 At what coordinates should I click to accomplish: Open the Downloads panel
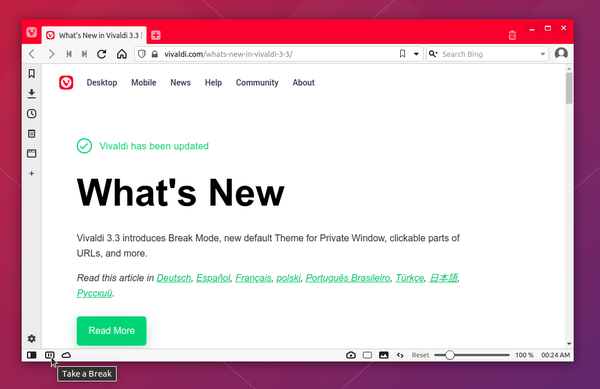(x=32, y=94)
